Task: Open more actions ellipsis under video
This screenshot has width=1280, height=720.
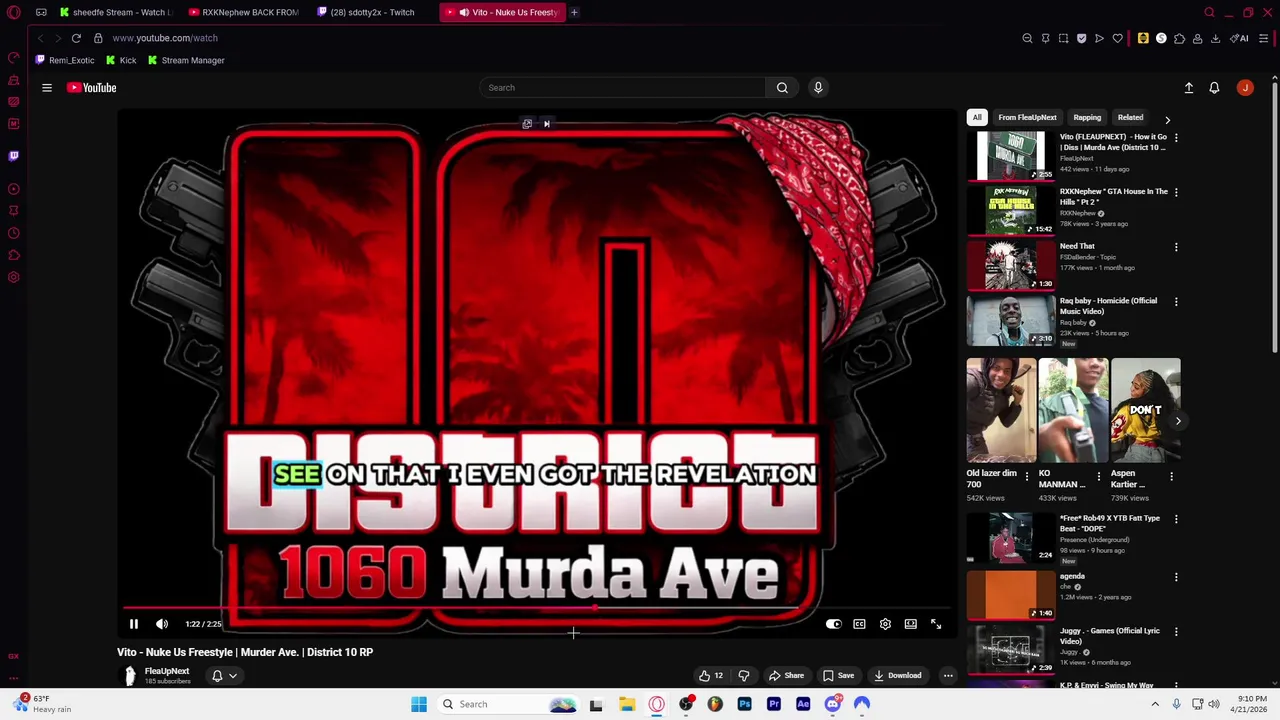Action: click(x=948, y=676)
